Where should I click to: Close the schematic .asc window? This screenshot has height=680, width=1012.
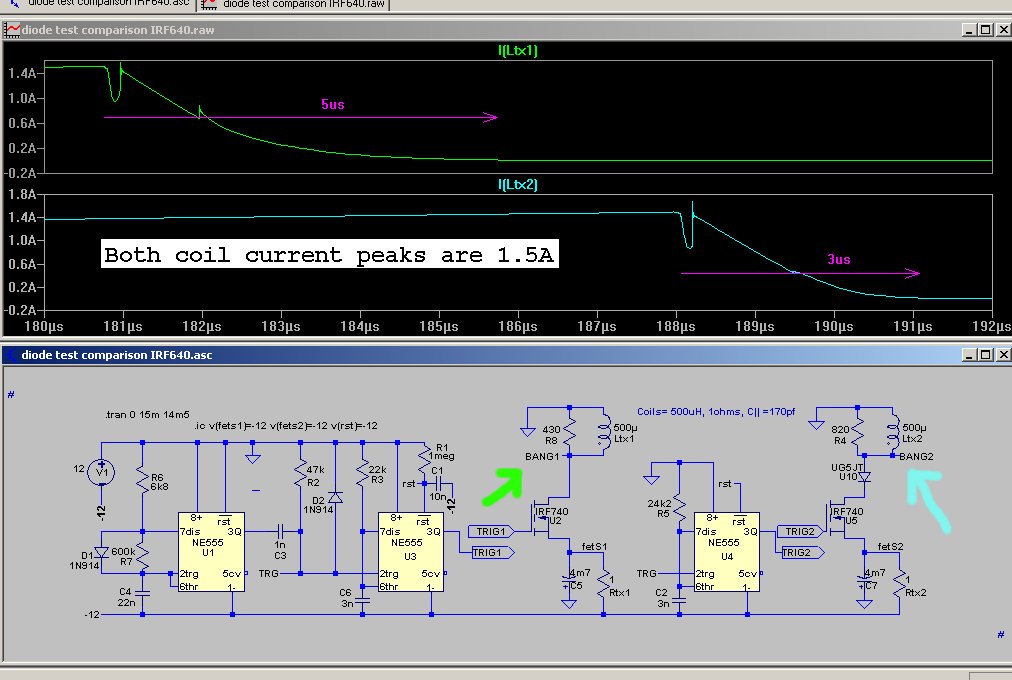(x=1002, y=355)
